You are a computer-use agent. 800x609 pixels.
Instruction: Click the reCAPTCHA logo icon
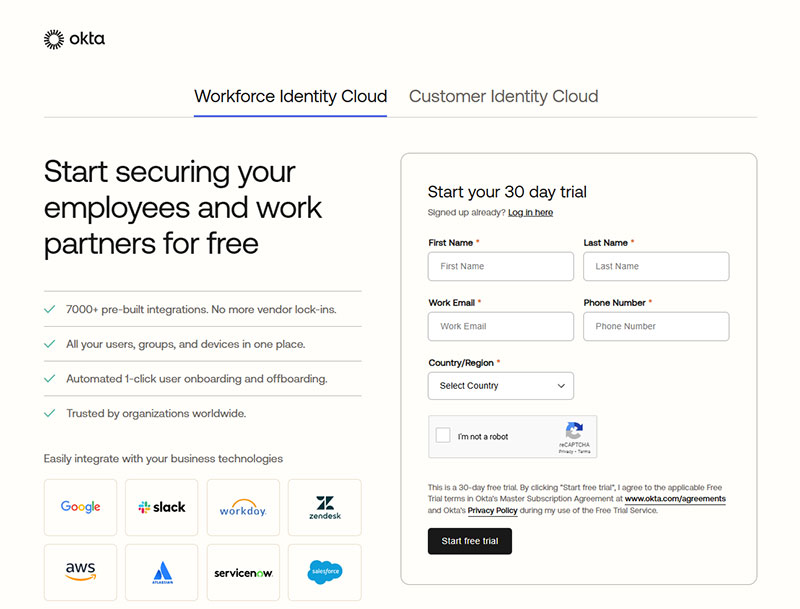click(574, 430)
